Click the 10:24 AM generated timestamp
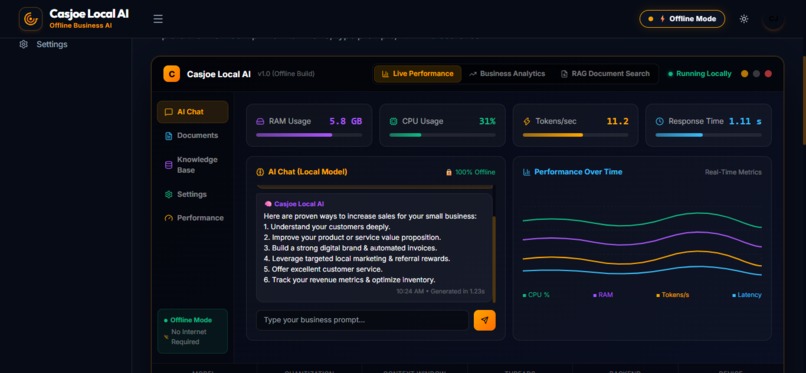 pos(440,291)
